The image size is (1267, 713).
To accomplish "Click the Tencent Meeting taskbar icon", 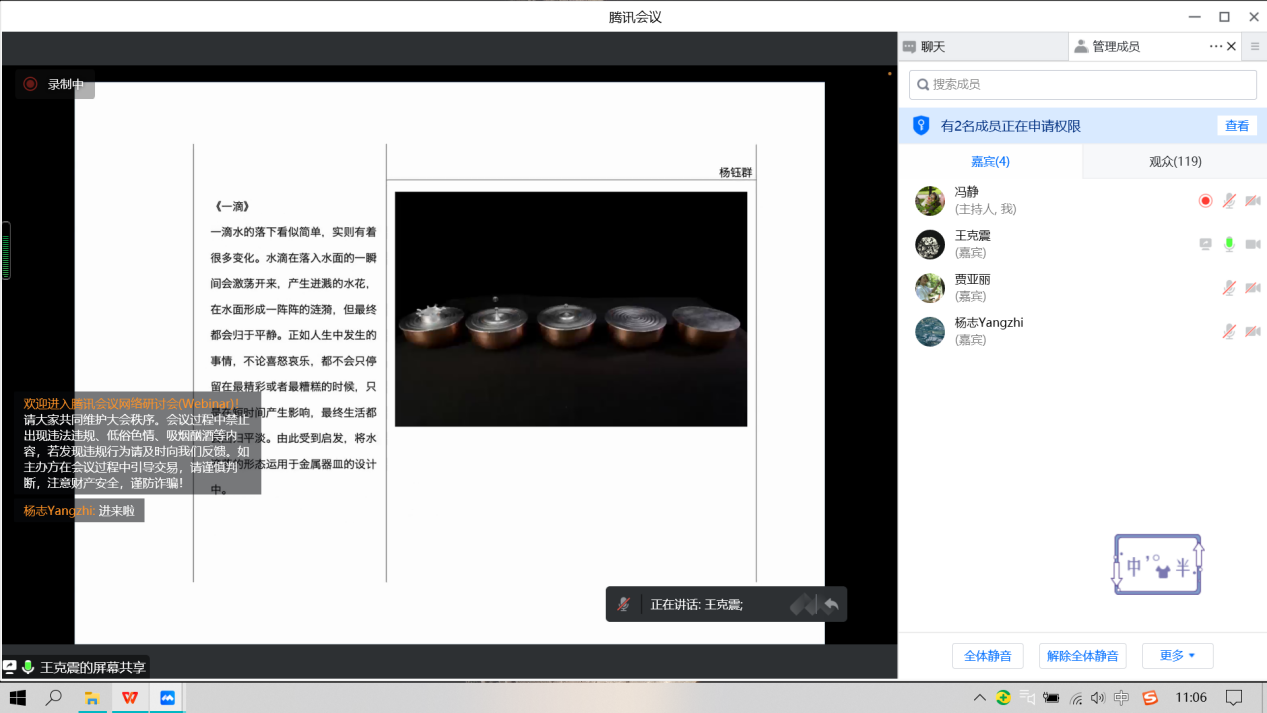I will [167, 697].
